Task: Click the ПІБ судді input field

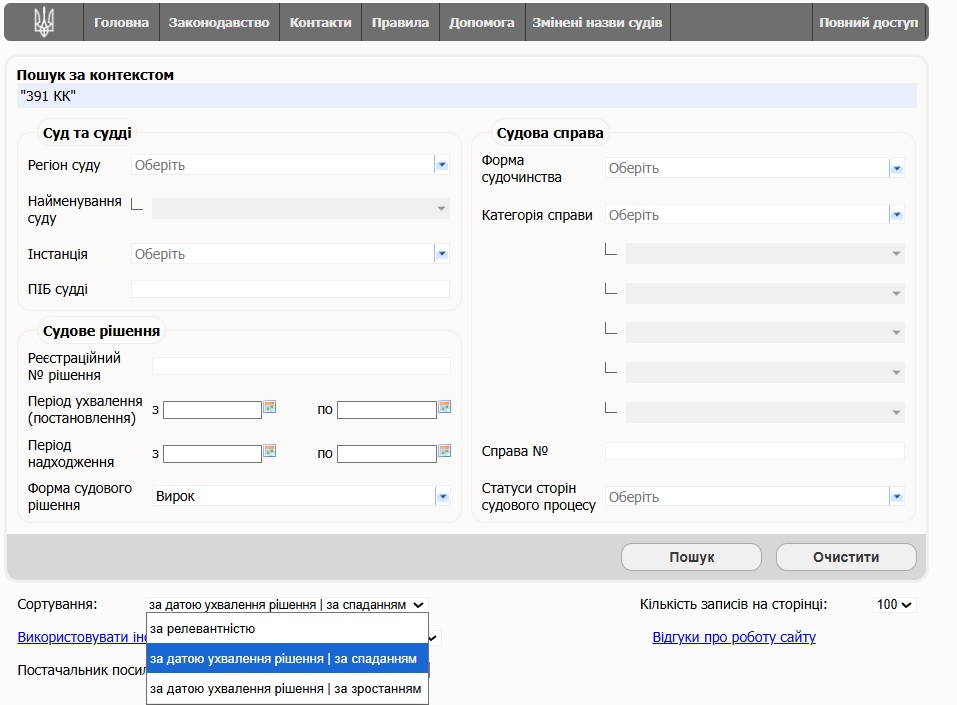Action: [x=291, y=289]
